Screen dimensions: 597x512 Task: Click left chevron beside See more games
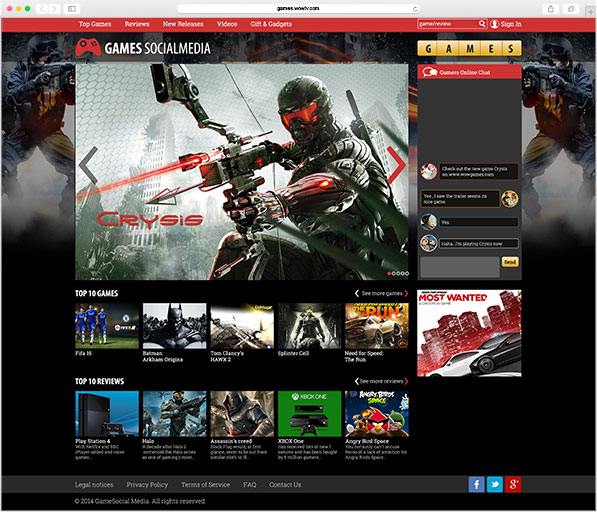[357, 293]
